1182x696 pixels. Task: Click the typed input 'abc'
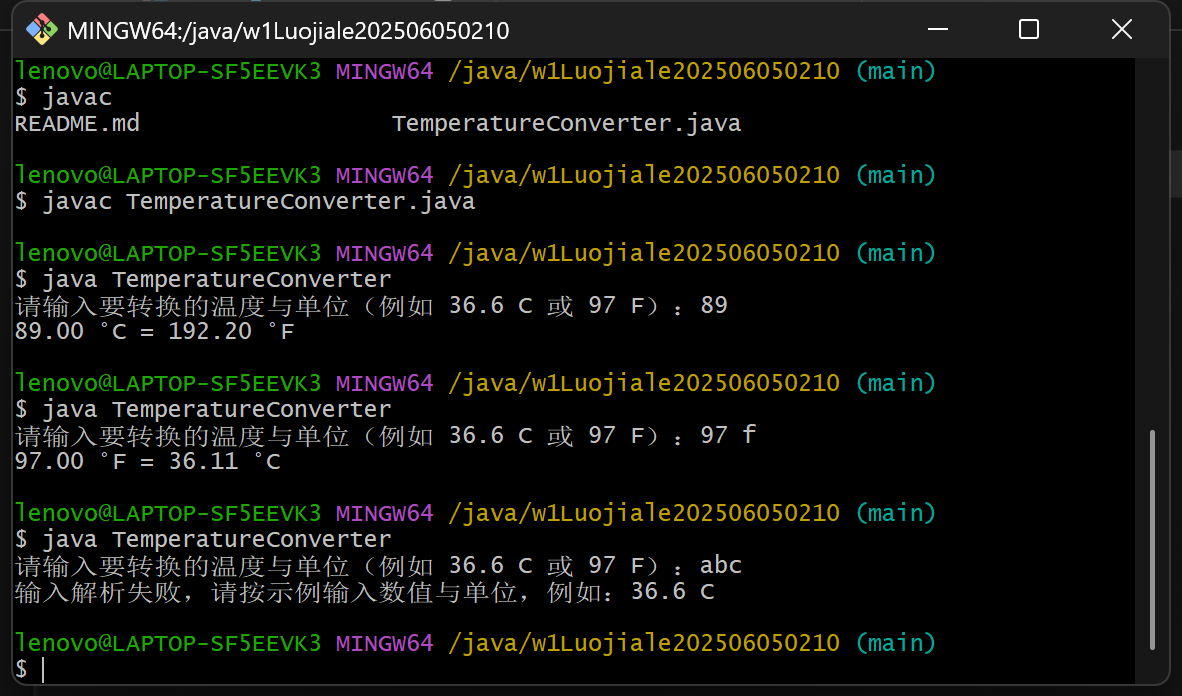[x=720, y=566]
